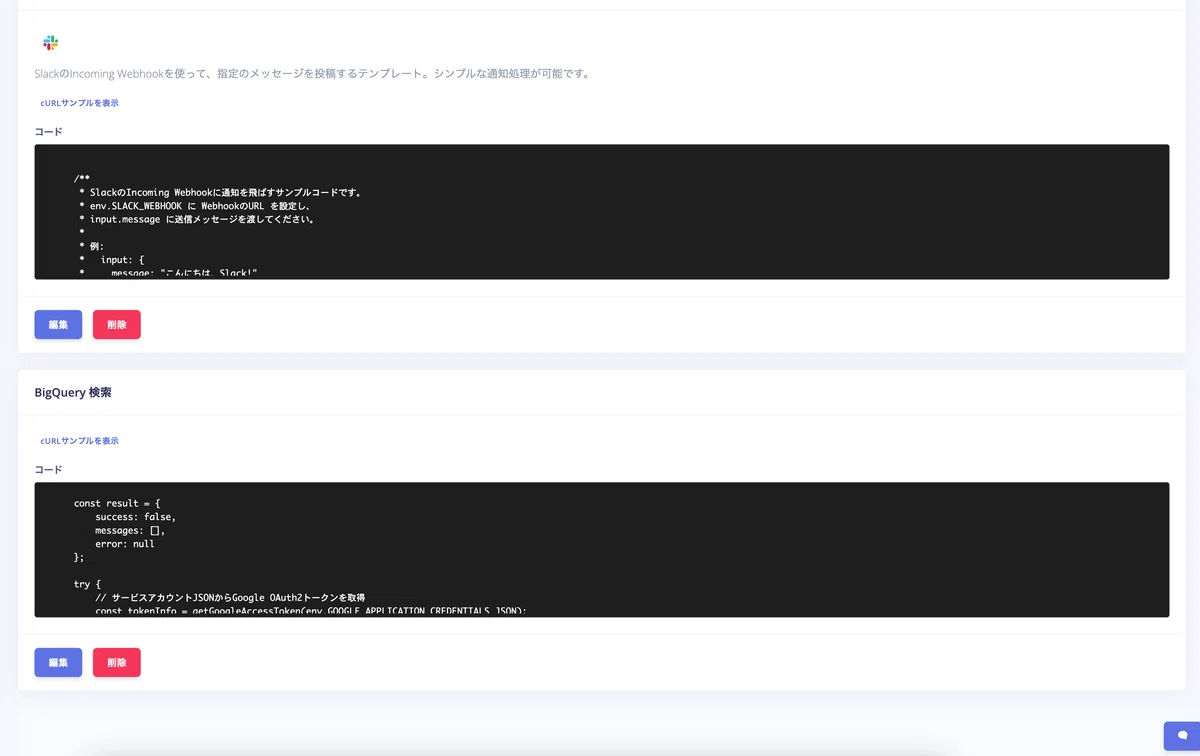
Task: Click the コード label above Slack code
Action: click(x=48, y=132)
